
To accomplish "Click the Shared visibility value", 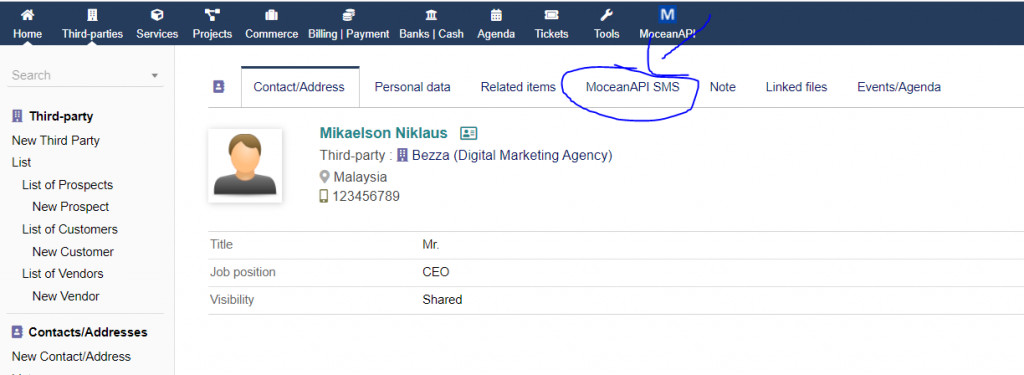I will (442, 300).
